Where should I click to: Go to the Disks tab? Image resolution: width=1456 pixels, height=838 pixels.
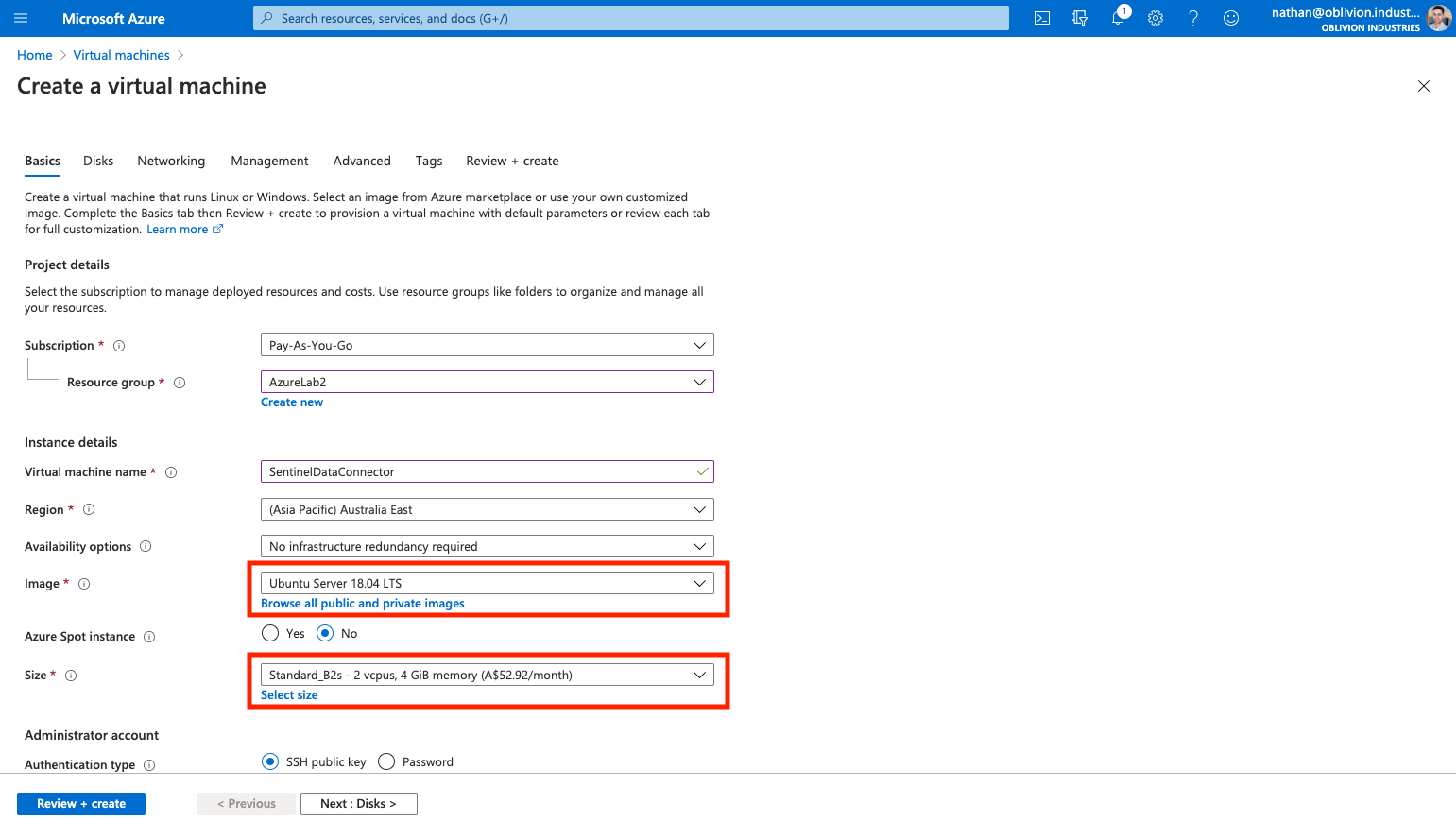pyautogui.click(x=98, y=161)
